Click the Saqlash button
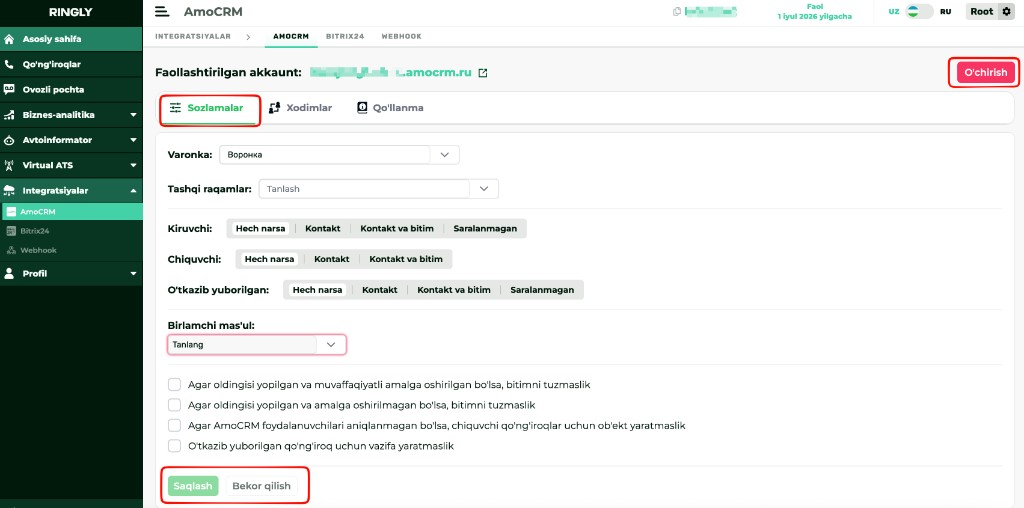This screenshot has height=508, width=1024. [193, 486]
